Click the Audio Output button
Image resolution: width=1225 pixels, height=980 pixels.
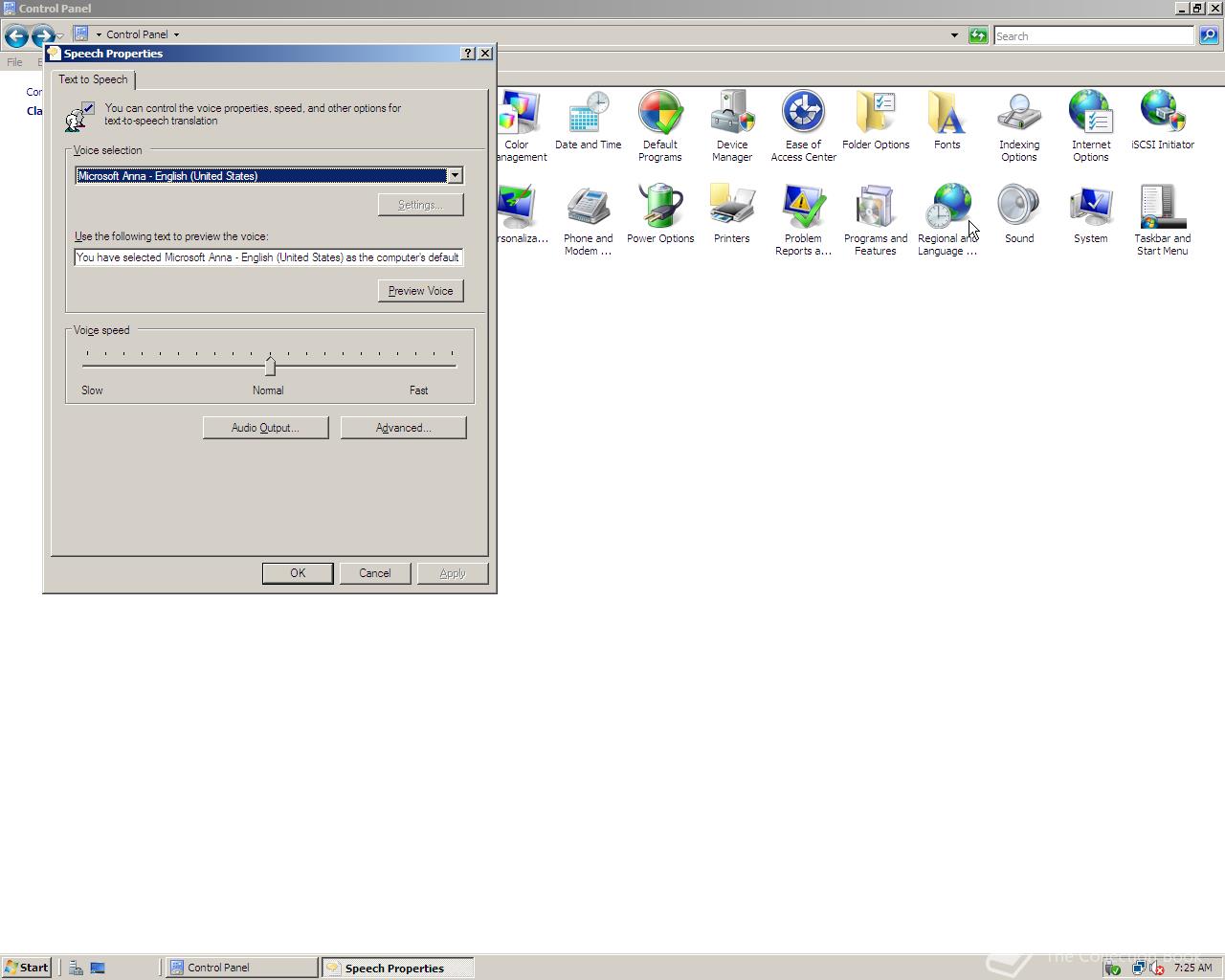coord(265,428)
